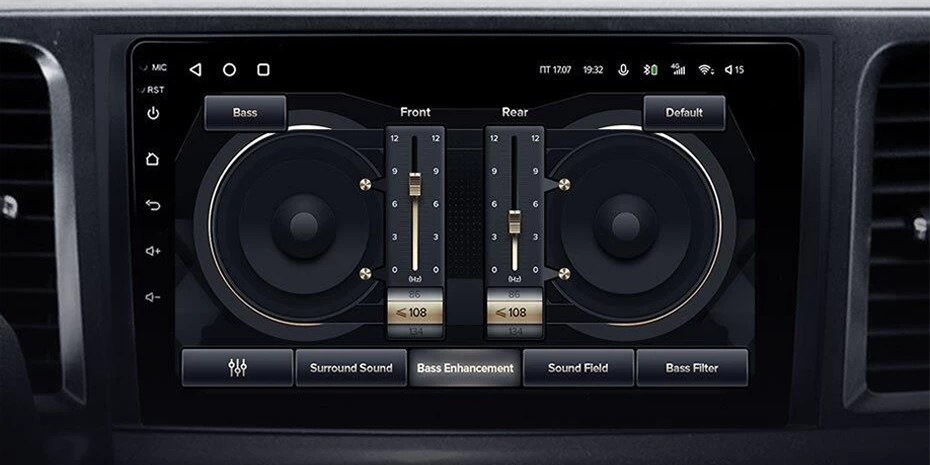Select the Front frequency picker showing 108
The image size is (930, 465).
click(415, 312)
